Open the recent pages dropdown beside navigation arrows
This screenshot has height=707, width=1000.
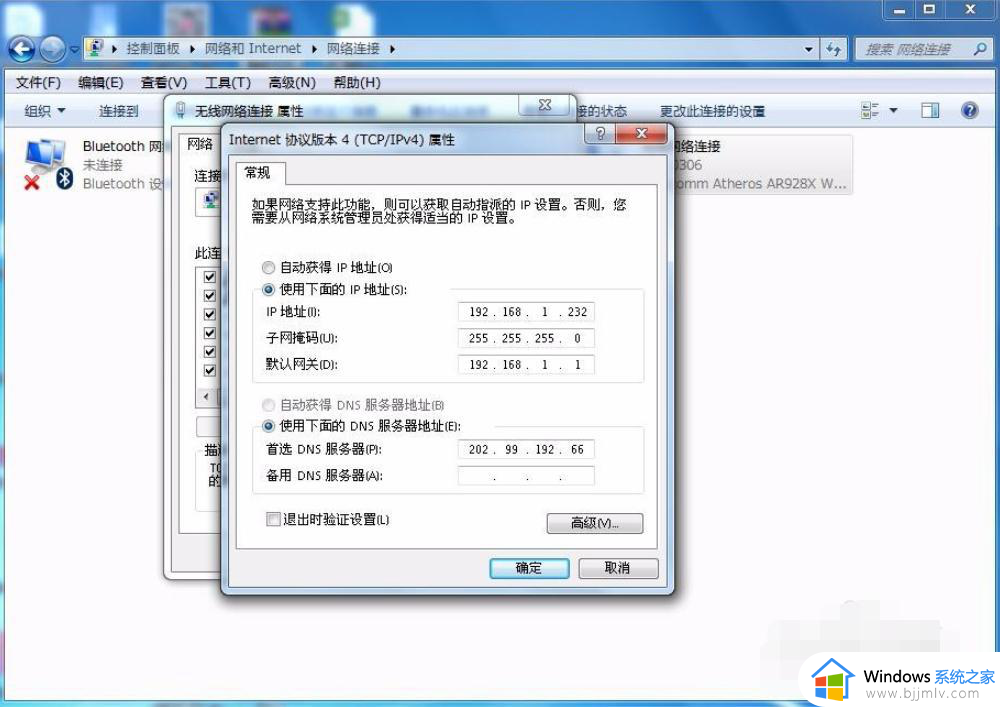74,50
